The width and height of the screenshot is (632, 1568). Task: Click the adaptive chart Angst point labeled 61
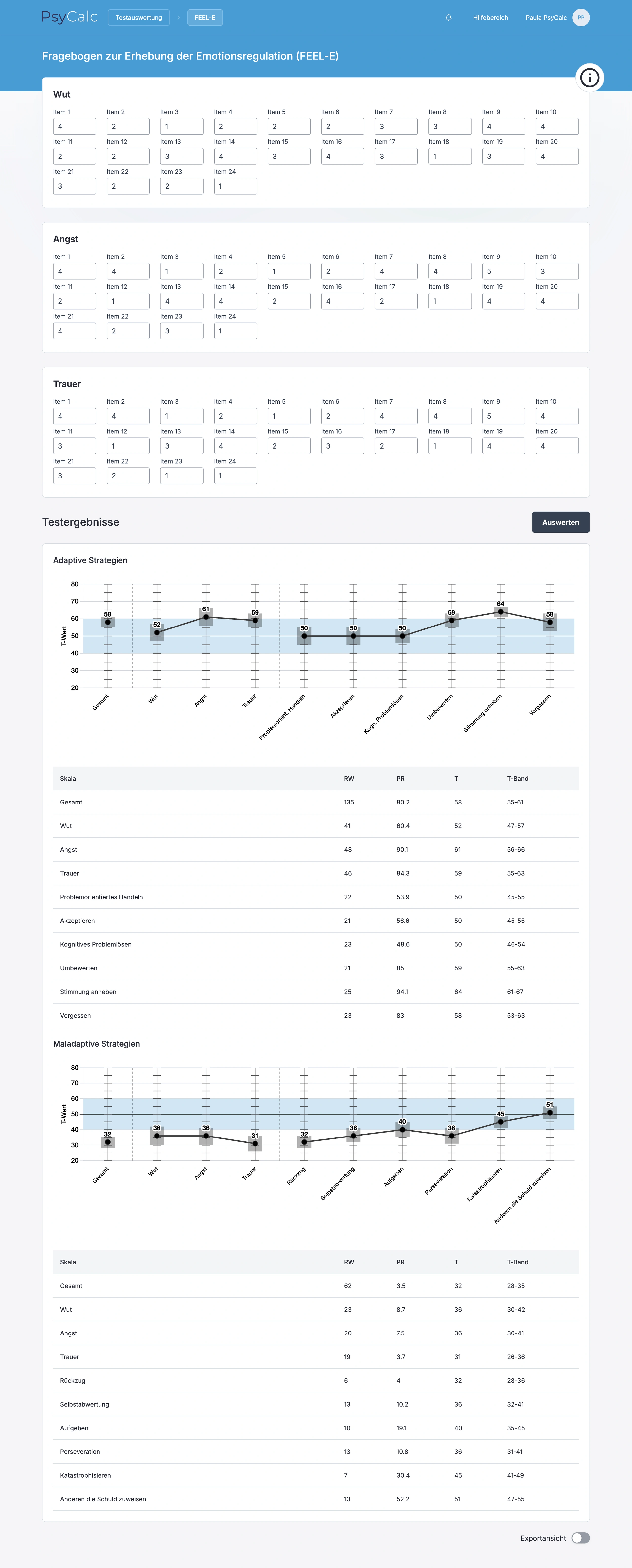pos(206,617)
